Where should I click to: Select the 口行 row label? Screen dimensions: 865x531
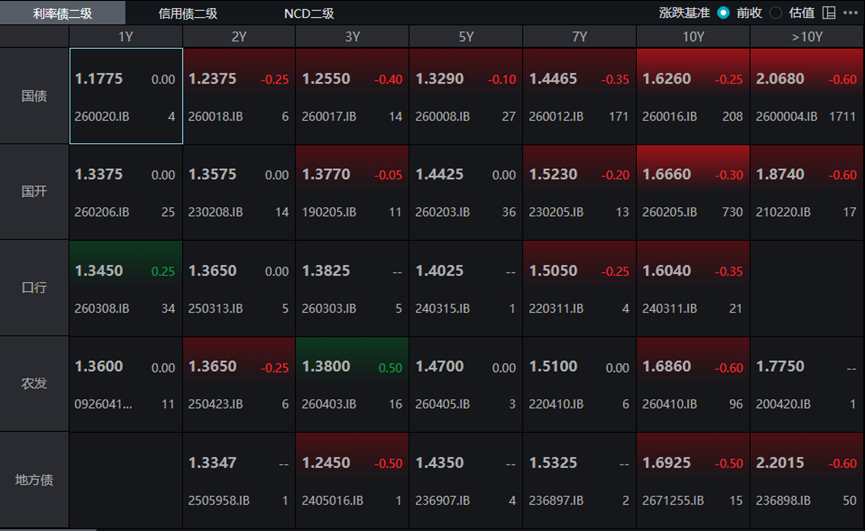tap(34, 287)
